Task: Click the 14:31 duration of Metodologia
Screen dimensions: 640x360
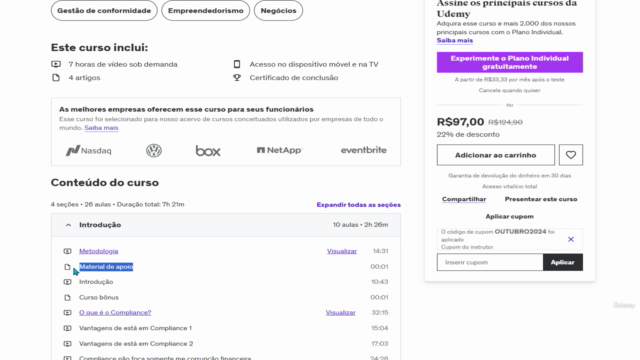Action: [380, 251]
